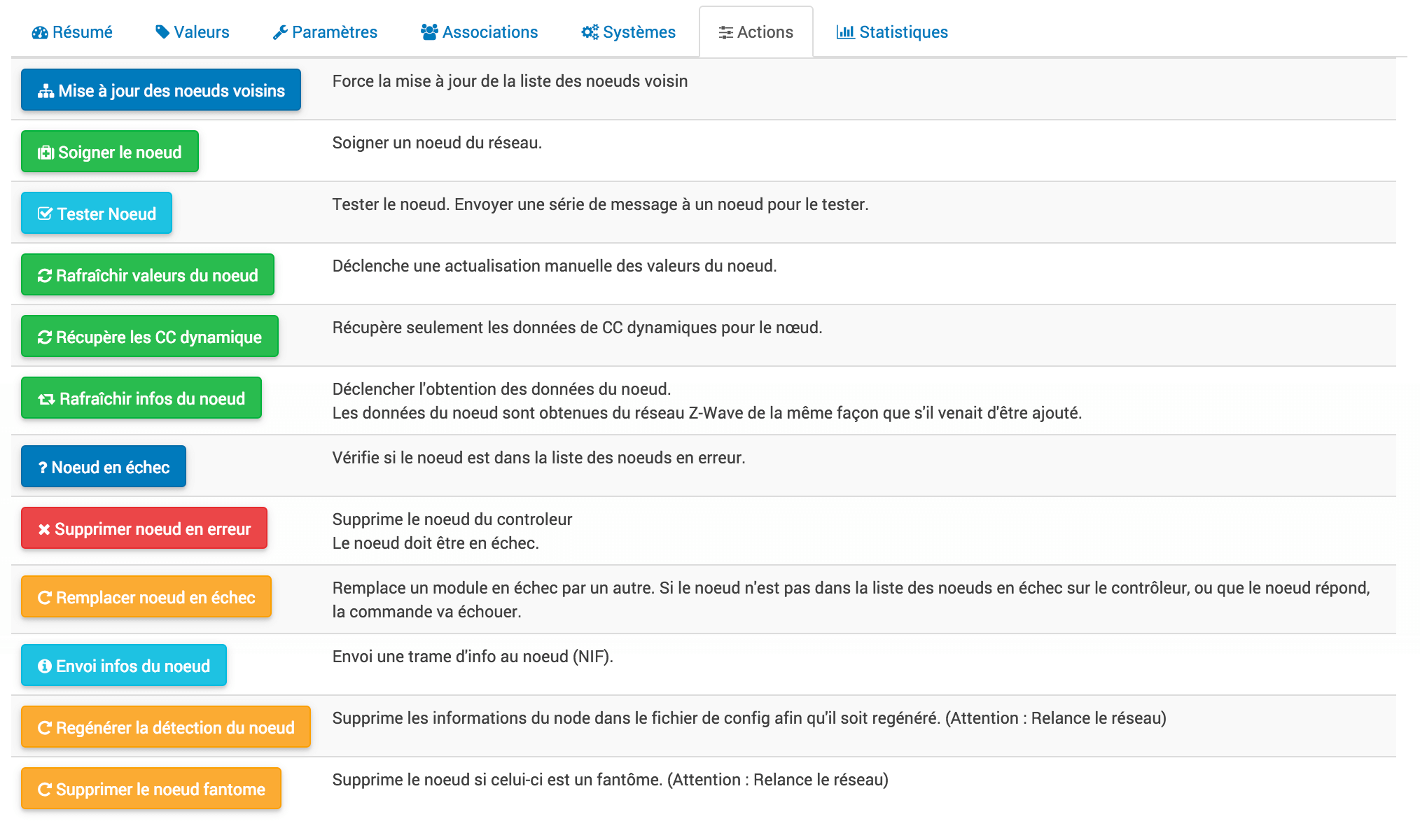Select the Actions tab
Viewport: 1420px width, 840px height.
pyautogui.click(x=756, y=32)
